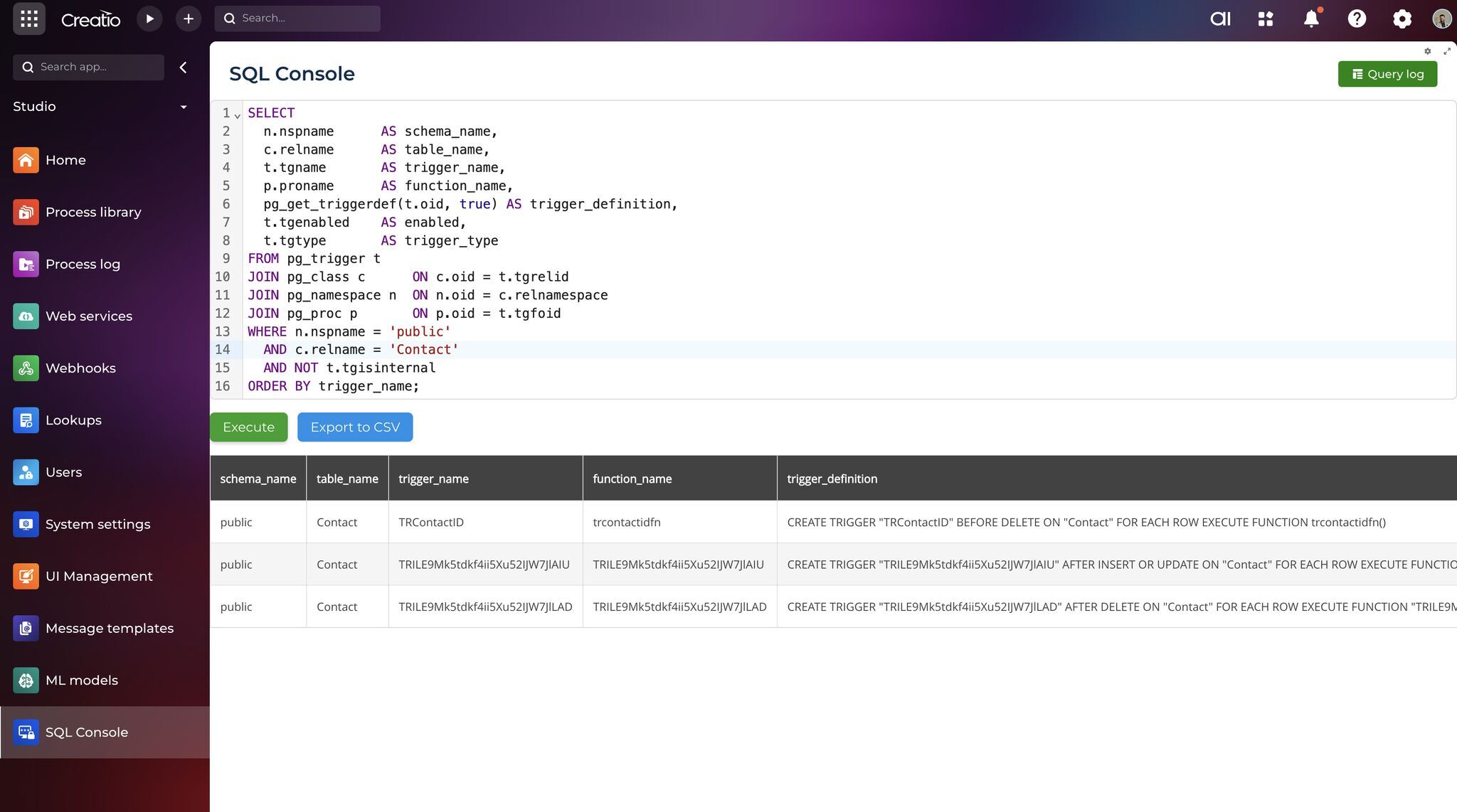Open Process library in sidebar
The image size is (1457, 812).
(93, 212)
